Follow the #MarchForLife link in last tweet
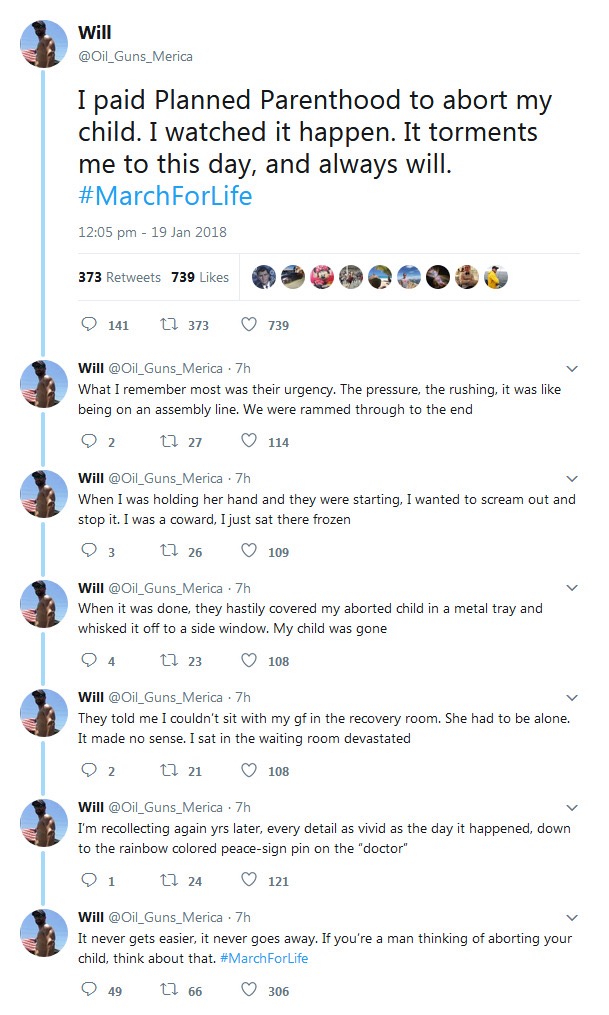The image size is (609, 1015). coord(264,958)
